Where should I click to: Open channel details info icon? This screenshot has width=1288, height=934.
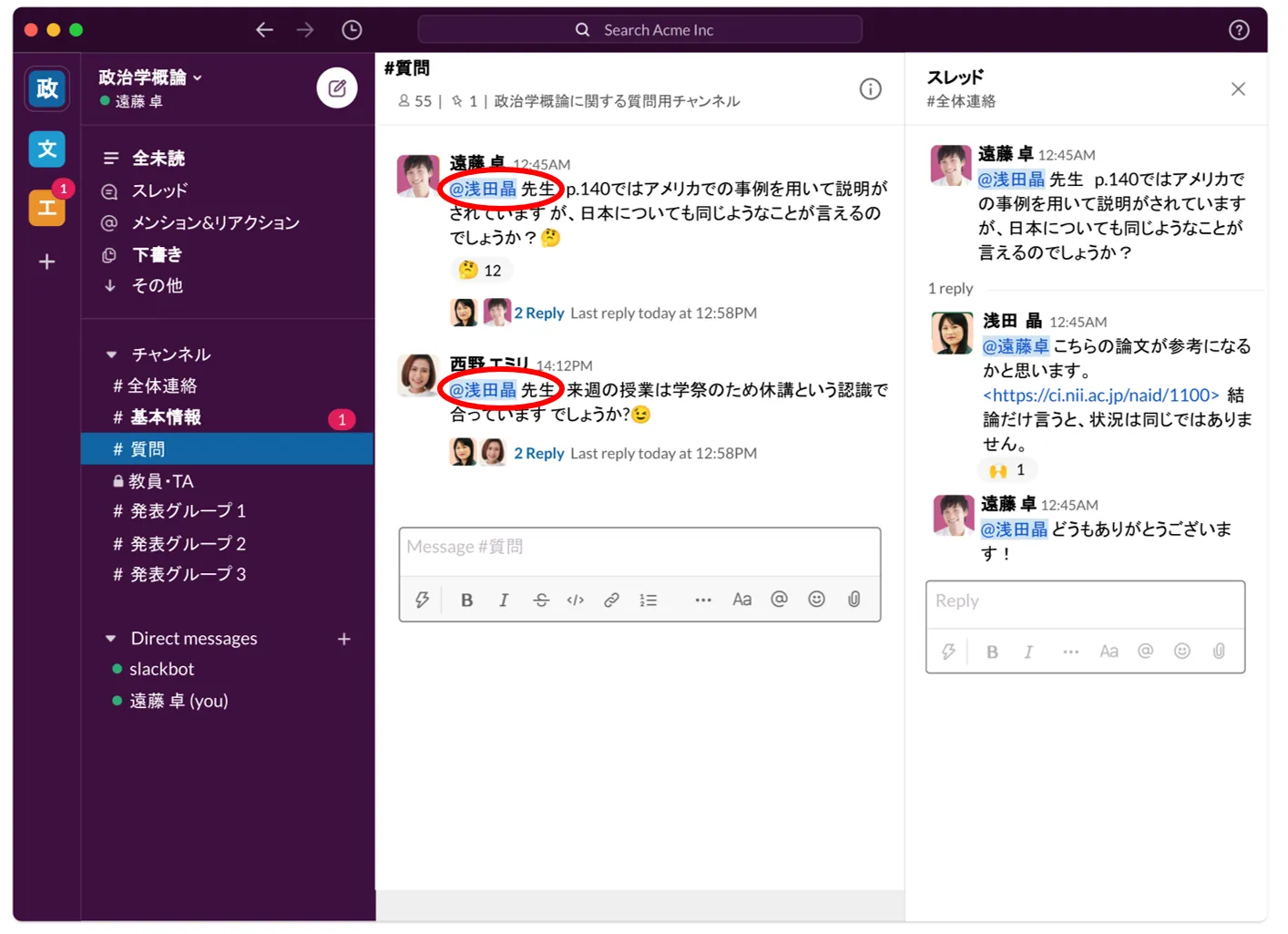click(870, 89)
